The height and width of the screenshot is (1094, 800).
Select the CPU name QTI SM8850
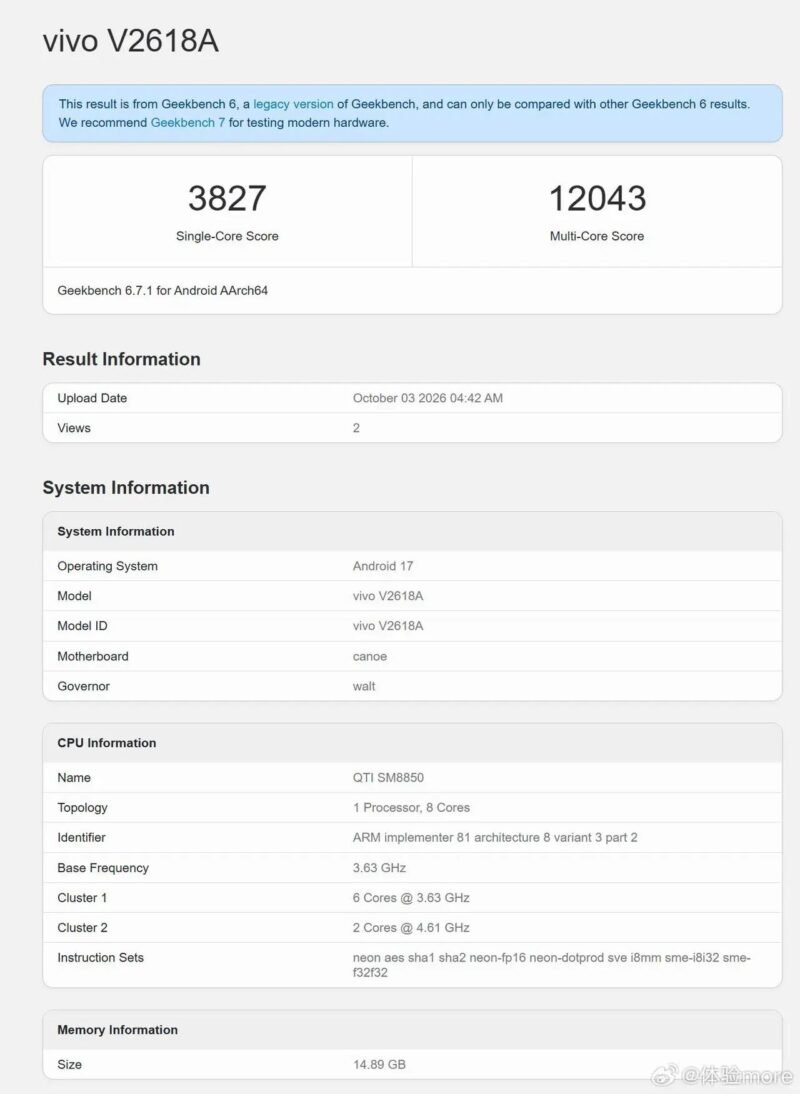pos(388,777)
